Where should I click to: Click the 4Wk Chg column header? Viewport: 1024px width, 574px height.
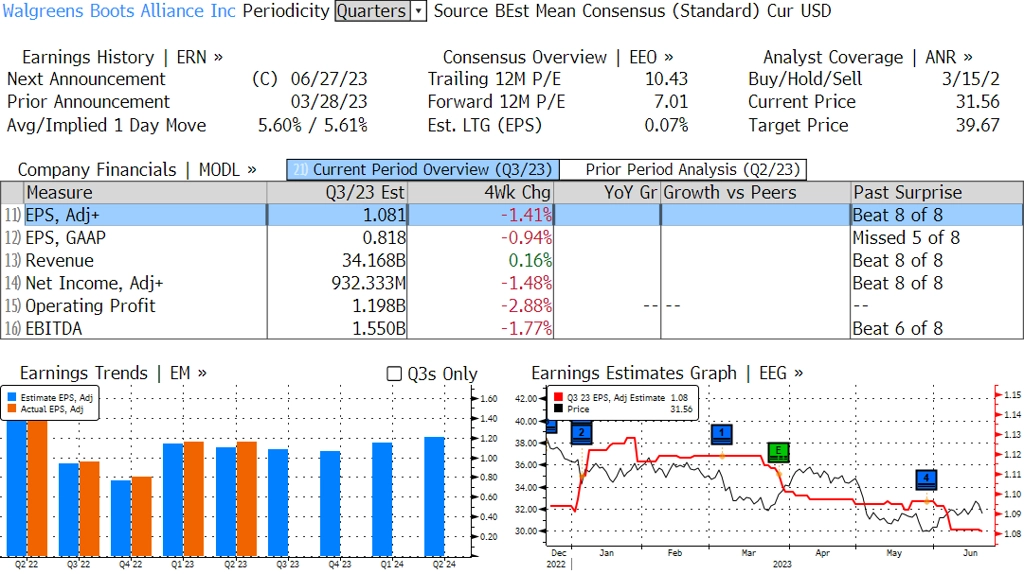[x=480, y=193]
